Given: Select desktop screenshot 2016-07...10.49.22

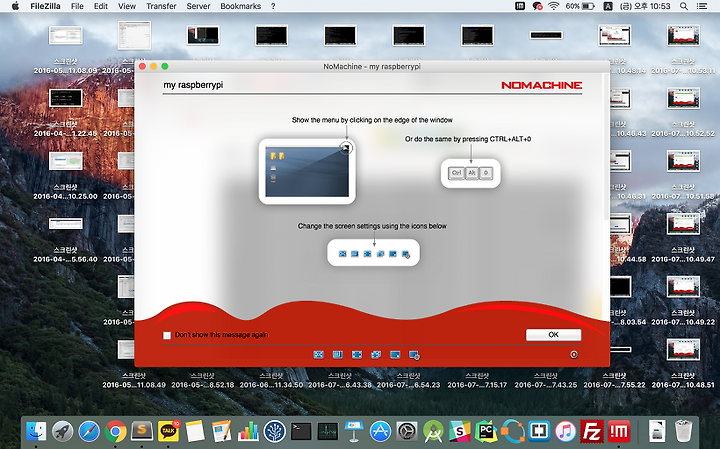Looking at the screenshot, I should [x=683, y=286].
